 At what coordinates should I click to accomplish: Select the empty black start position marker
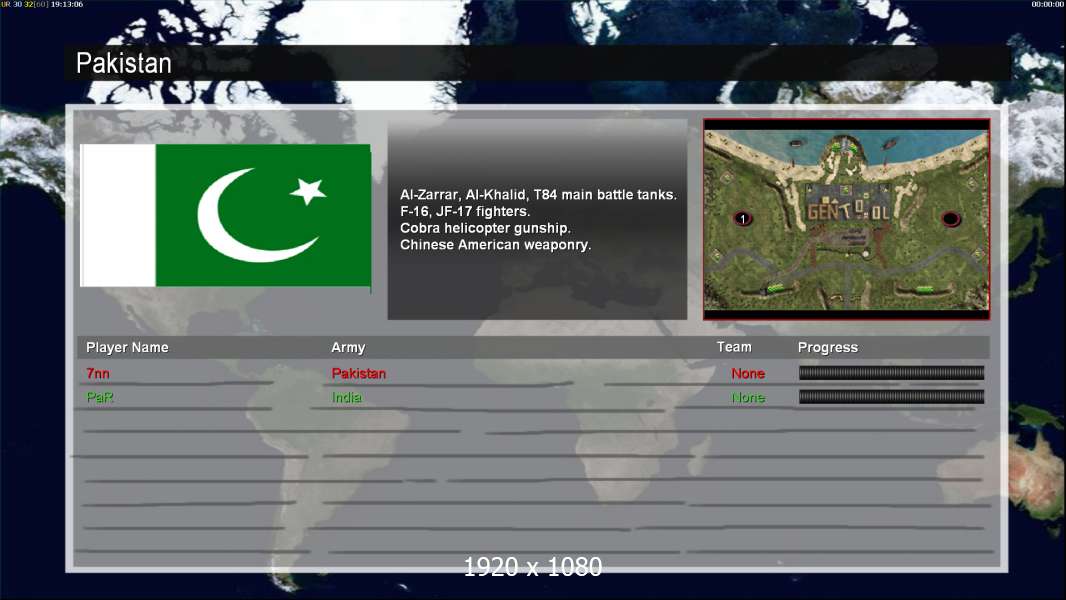coord(950,219)
